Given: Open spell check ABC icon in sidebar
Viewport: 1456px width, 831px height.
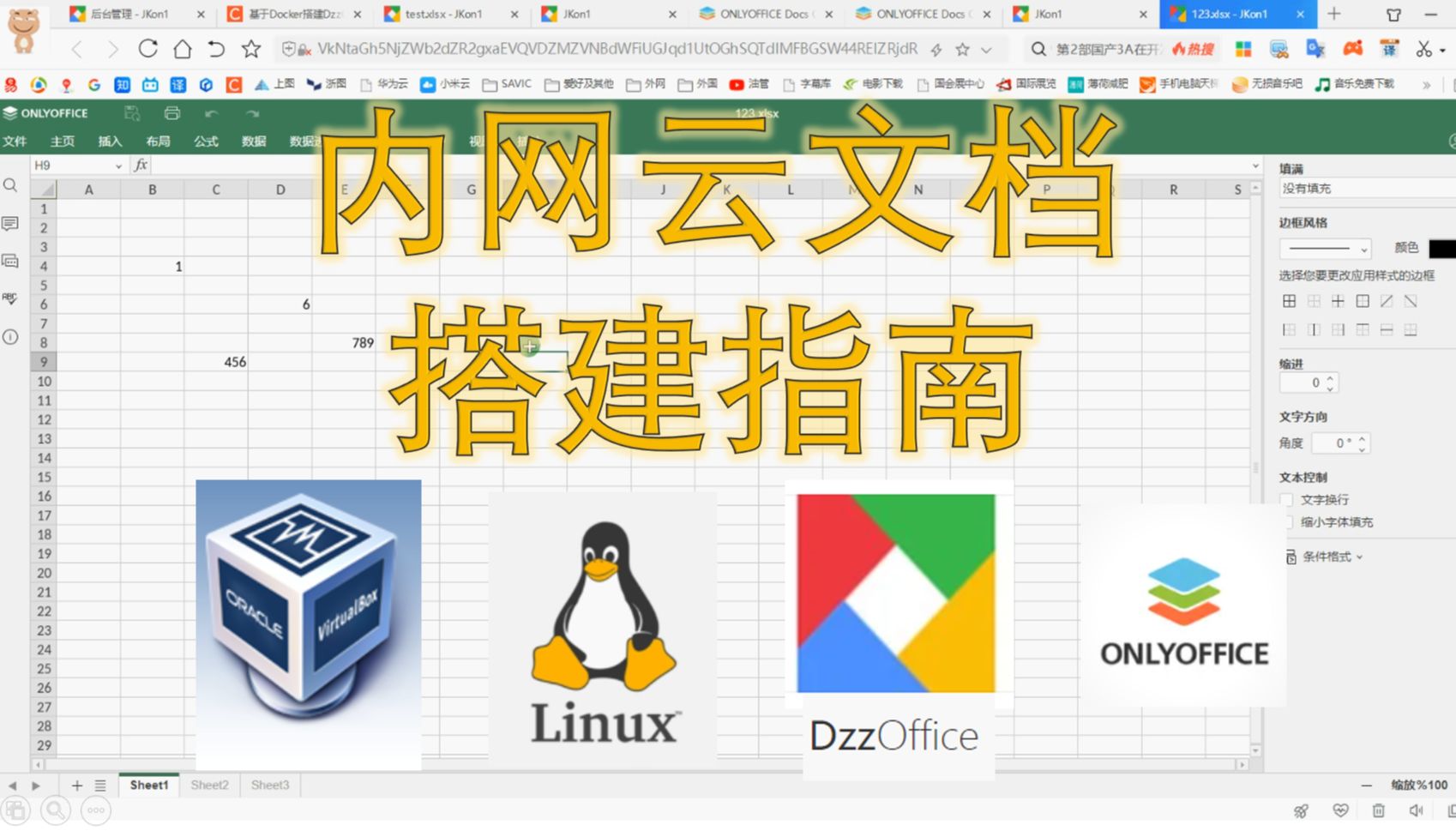Looking at the screenshot, I should tap(10, 298).
